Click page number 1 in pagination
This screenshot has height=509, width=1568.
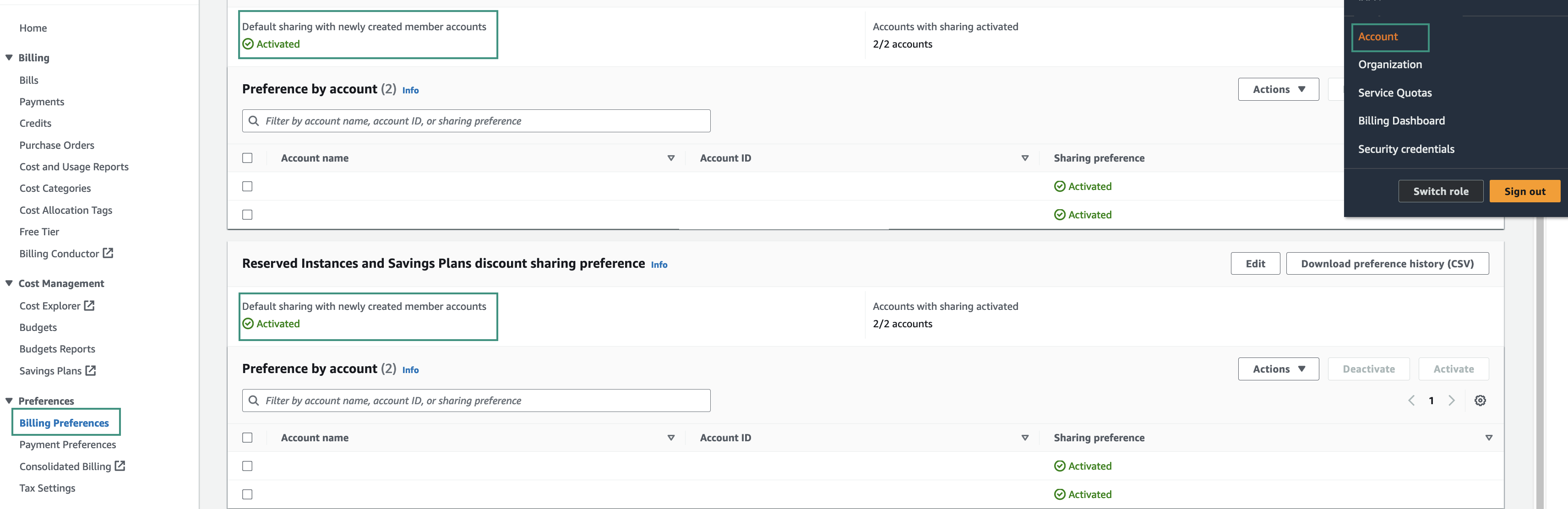click(1431, 400)
